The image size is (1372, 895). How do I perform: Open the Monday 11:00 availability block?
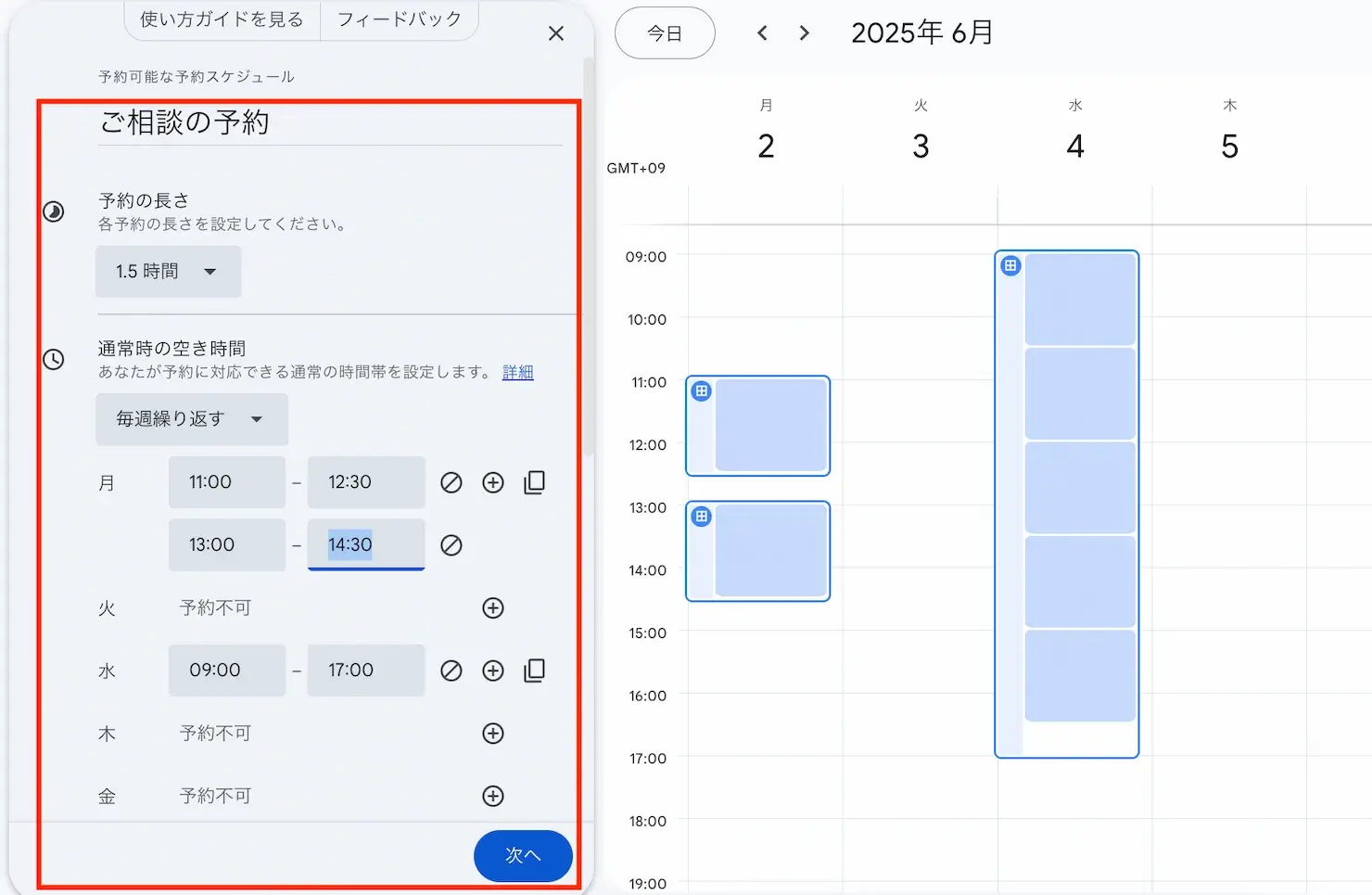(757, 426)
